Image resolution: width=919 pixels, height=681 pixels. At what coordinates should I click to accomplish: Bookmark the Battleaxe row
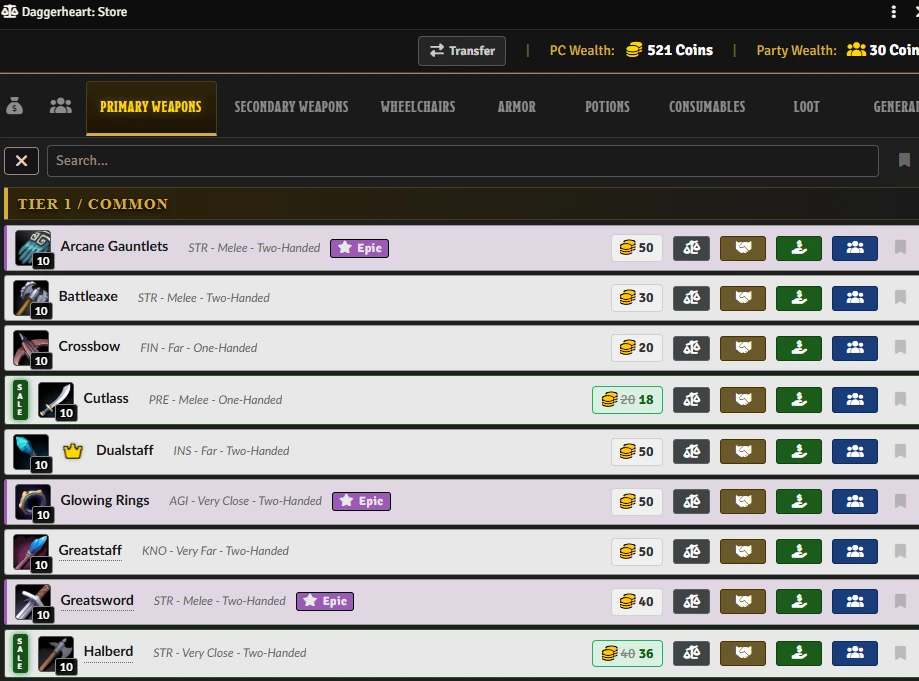pyautogui.click(x=900, y=297)
